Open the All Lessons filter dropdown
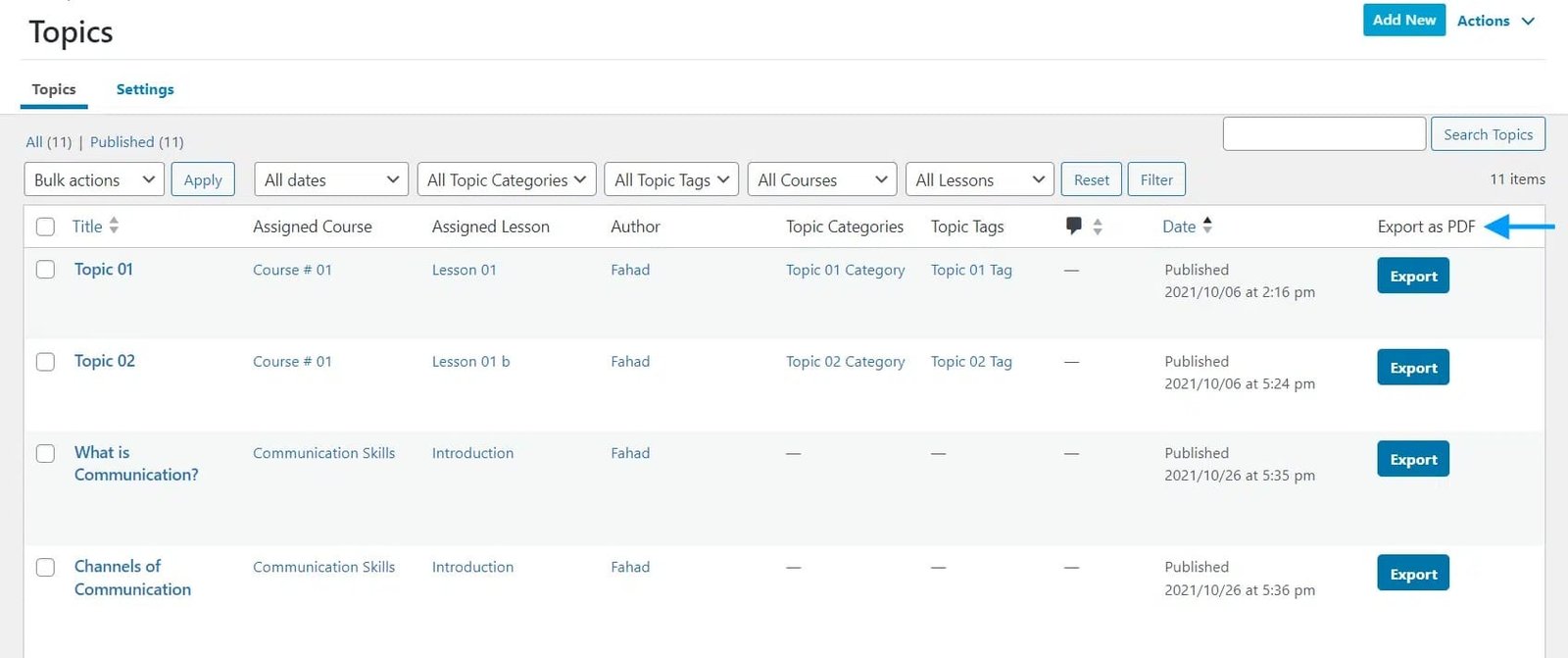 980,179
